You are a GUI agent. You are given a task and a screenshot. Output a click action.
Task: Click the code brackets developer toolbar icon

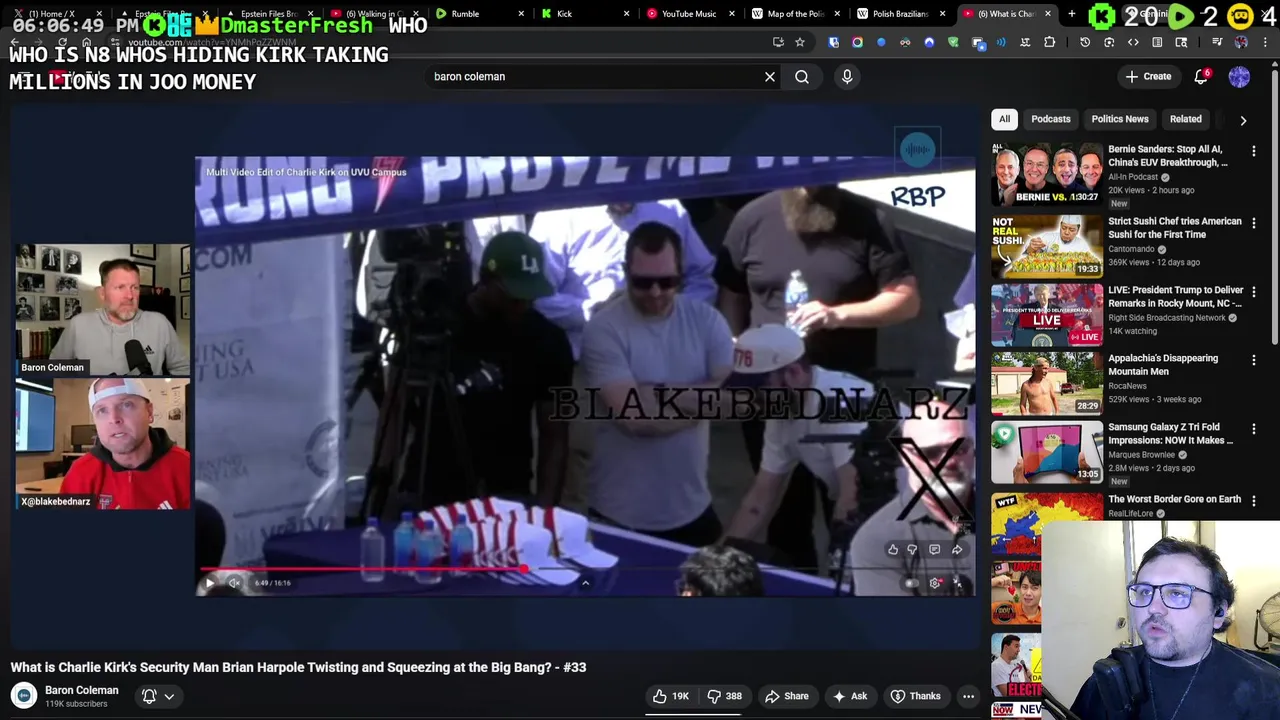[x=1133, y=42]
